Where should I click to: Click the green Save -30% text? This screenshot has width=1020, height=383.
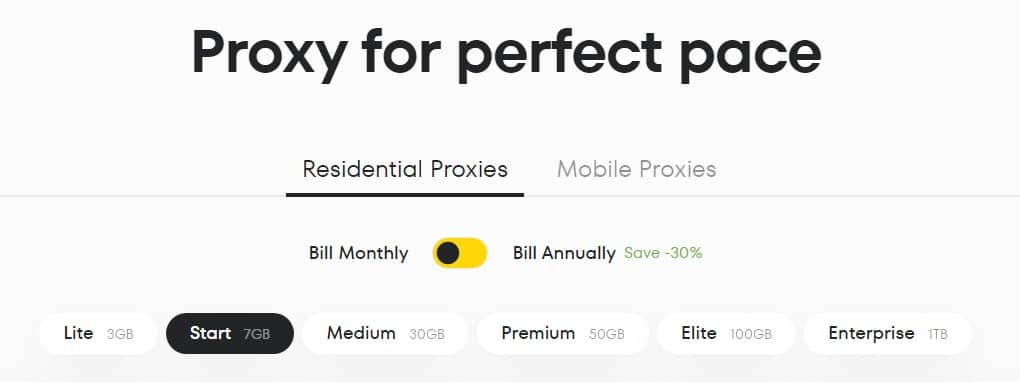(663, 253)
